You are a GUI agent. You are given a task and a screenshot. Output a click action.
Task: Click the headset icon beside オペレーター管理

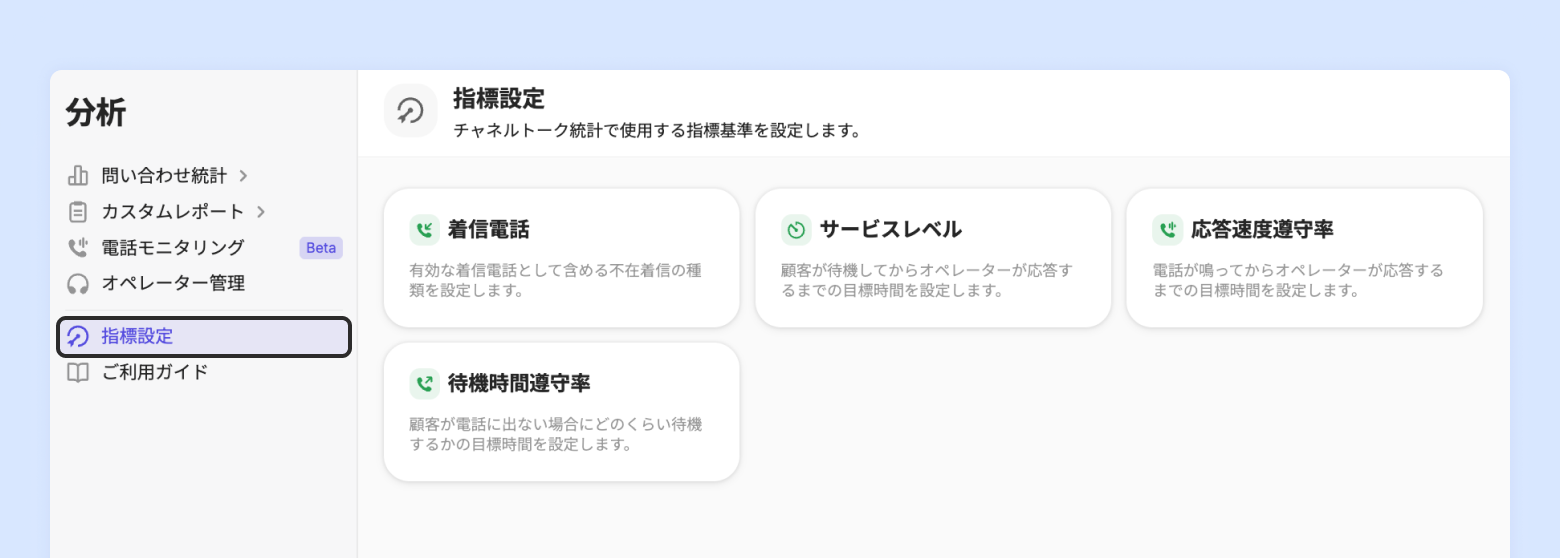click(x=78, y=284)
